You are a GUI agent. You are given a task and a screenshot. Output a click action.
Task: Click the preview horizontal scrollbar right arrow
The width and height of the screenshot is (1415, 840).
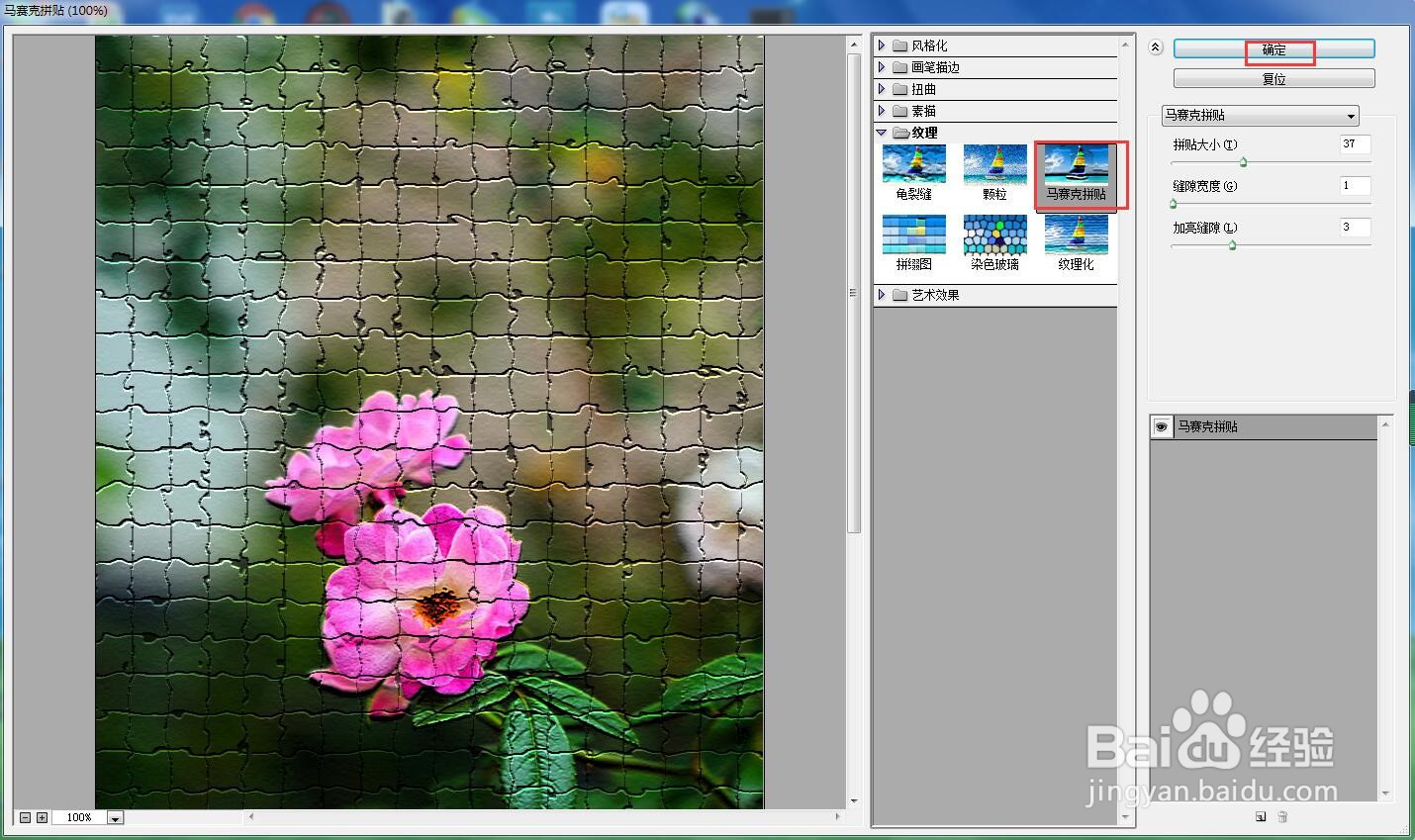pos(838,817)
